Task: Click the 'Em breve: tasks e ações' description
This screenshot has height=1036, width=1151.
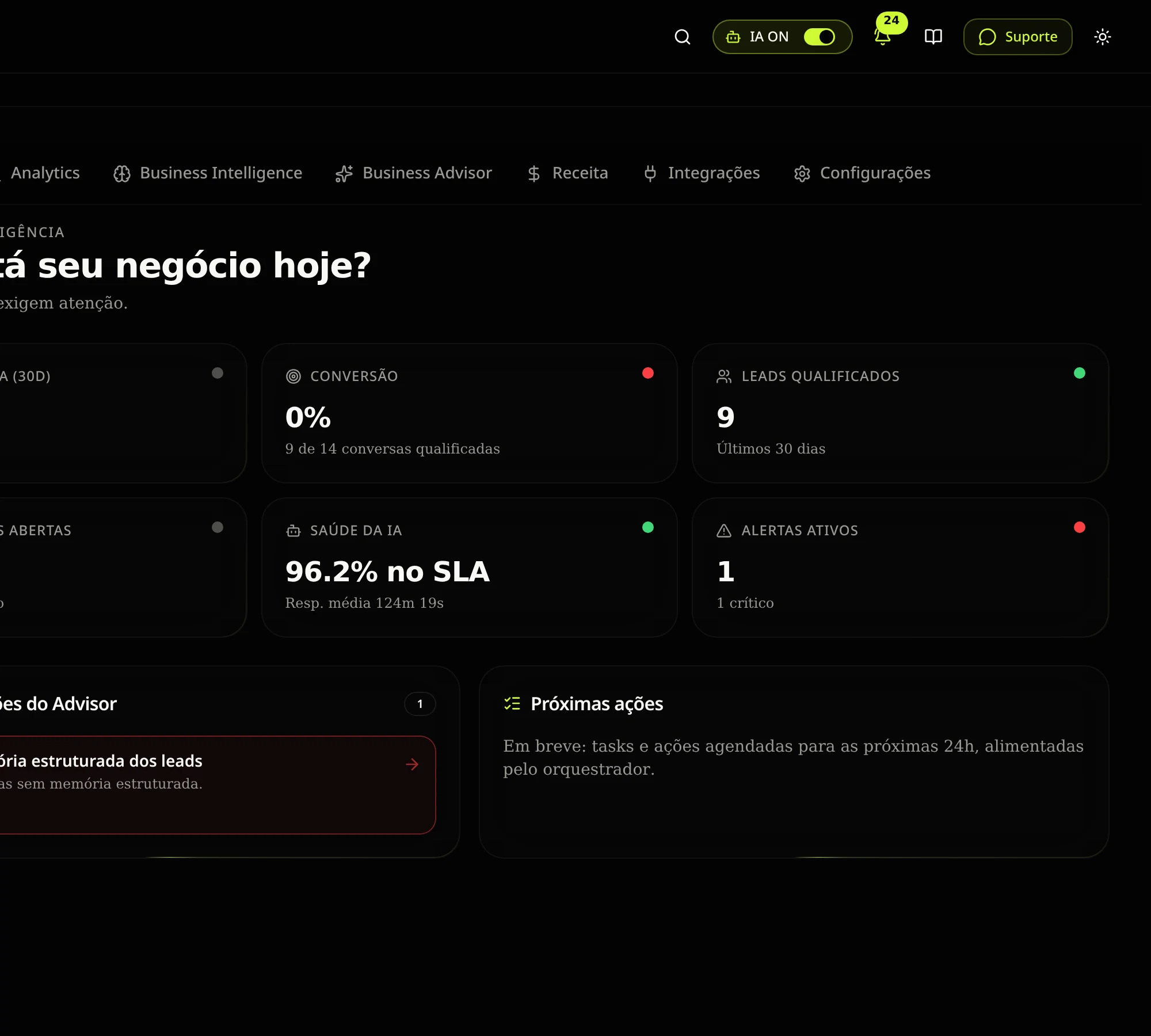Action: tap(793, 757)
